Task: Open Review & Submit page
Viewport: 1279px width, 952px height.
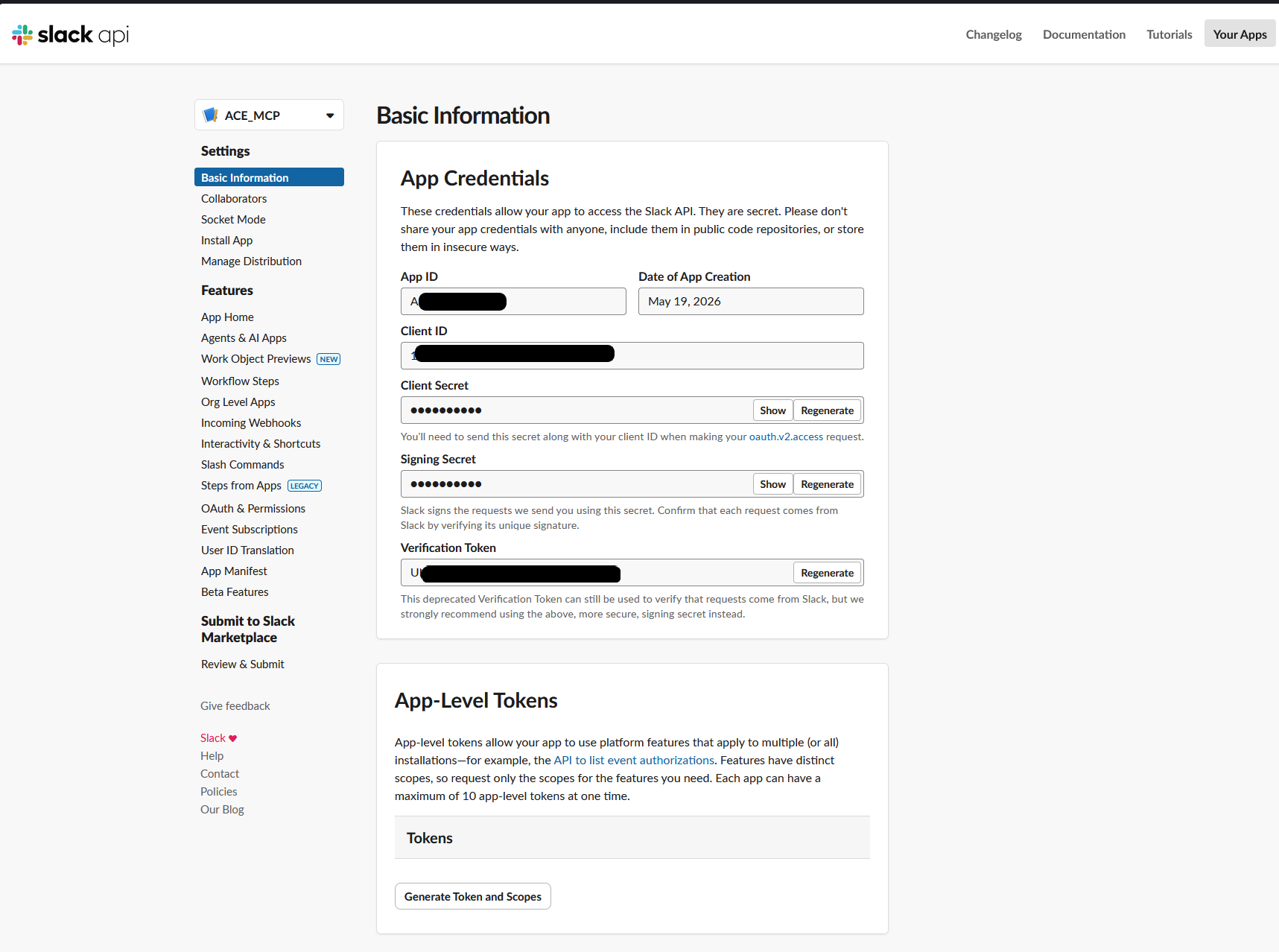Action: pyautogui.click(x=243, y=664)
